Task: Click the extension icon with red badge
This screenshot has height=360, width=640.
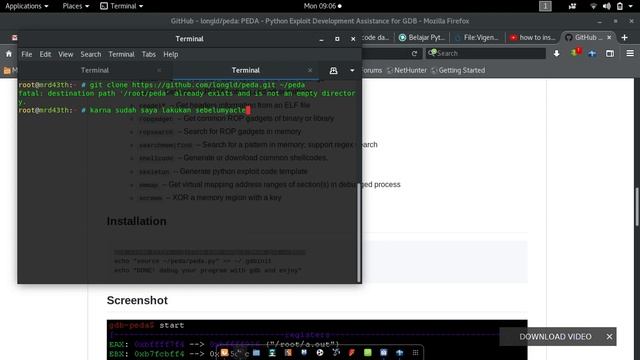Action: coord(576,53)
